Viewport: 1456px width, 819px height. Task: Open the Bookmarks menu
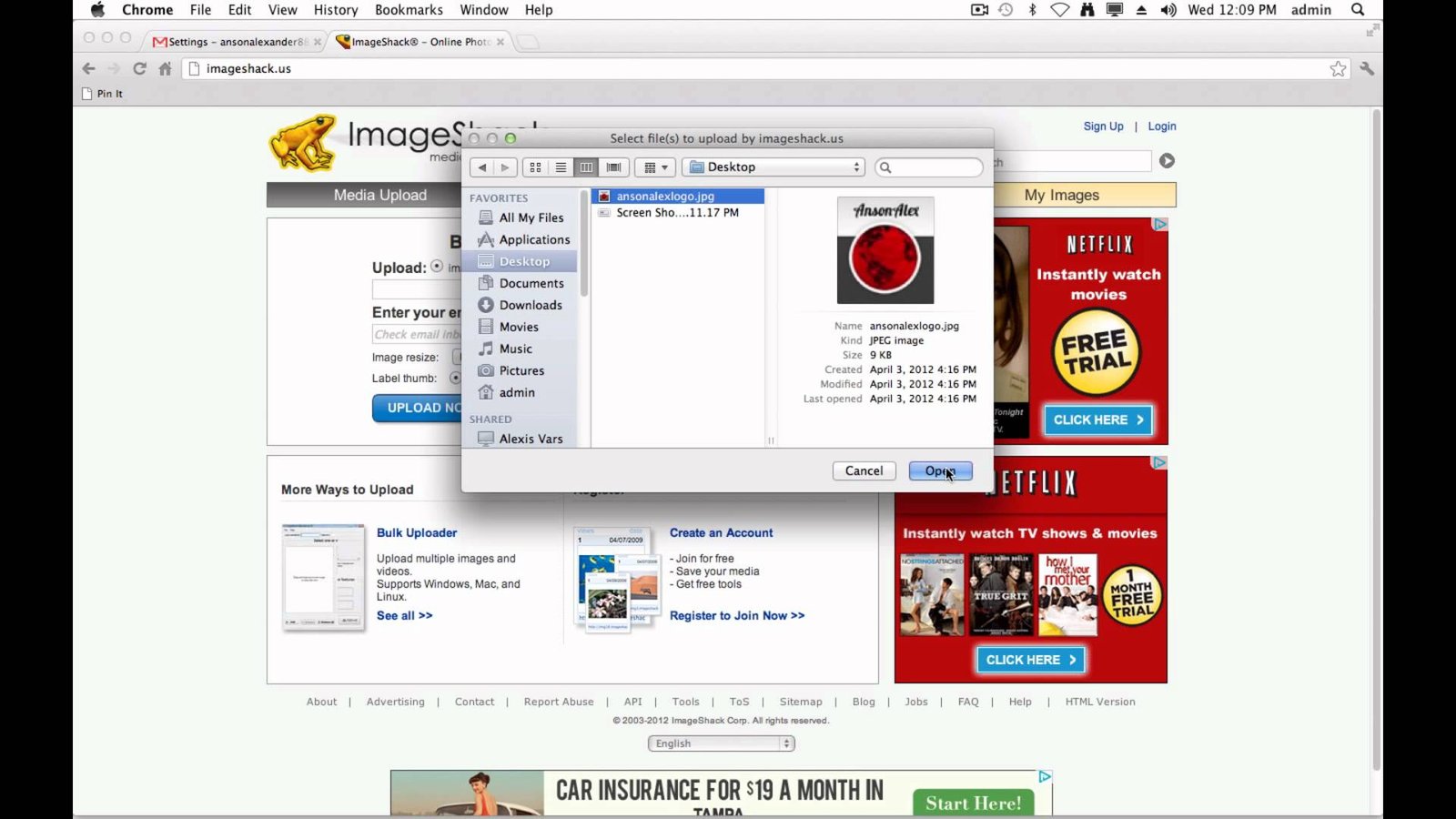click(x=409, y=10)
